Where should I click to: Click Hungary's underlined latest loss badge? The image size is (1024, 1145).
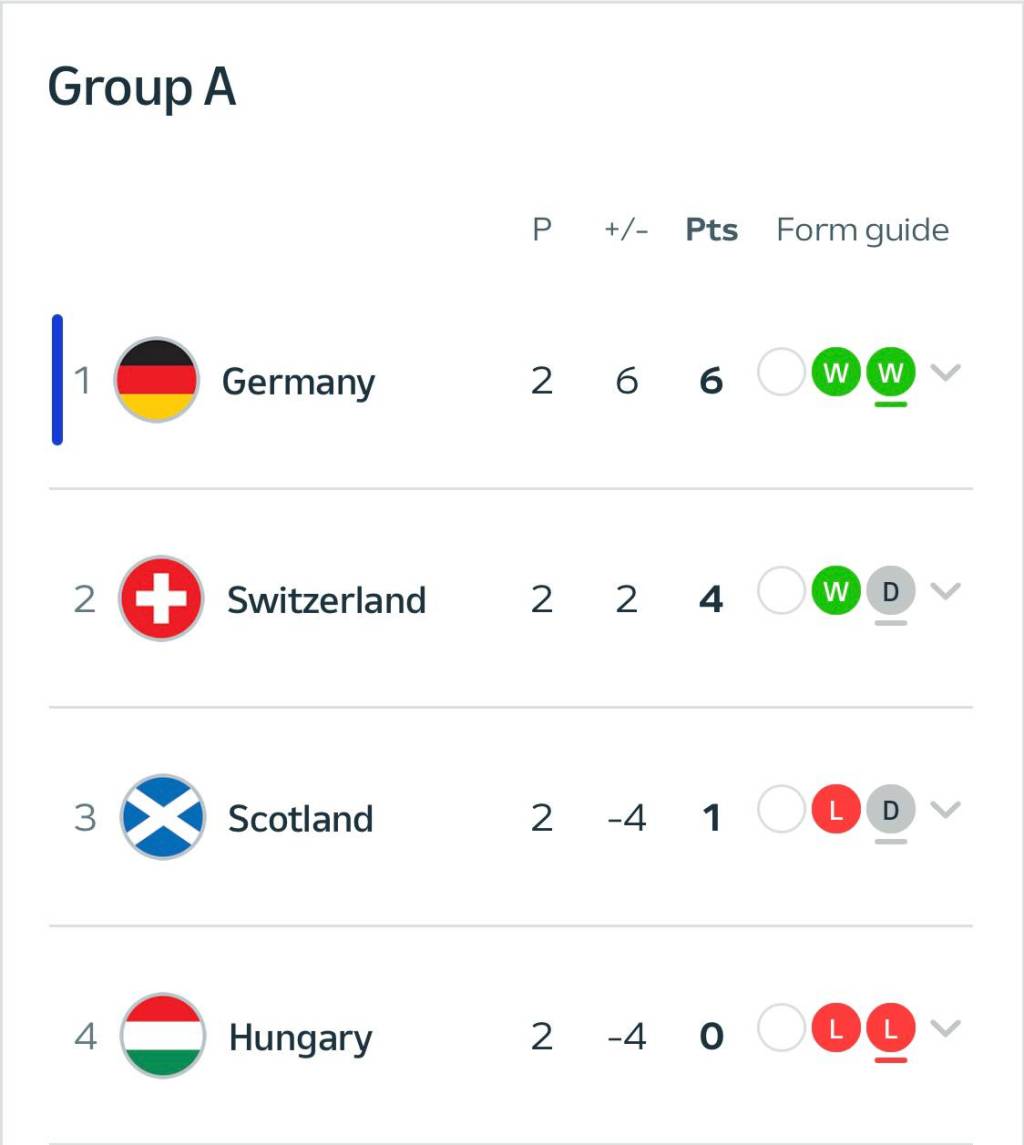click(x=890, y=1029)
